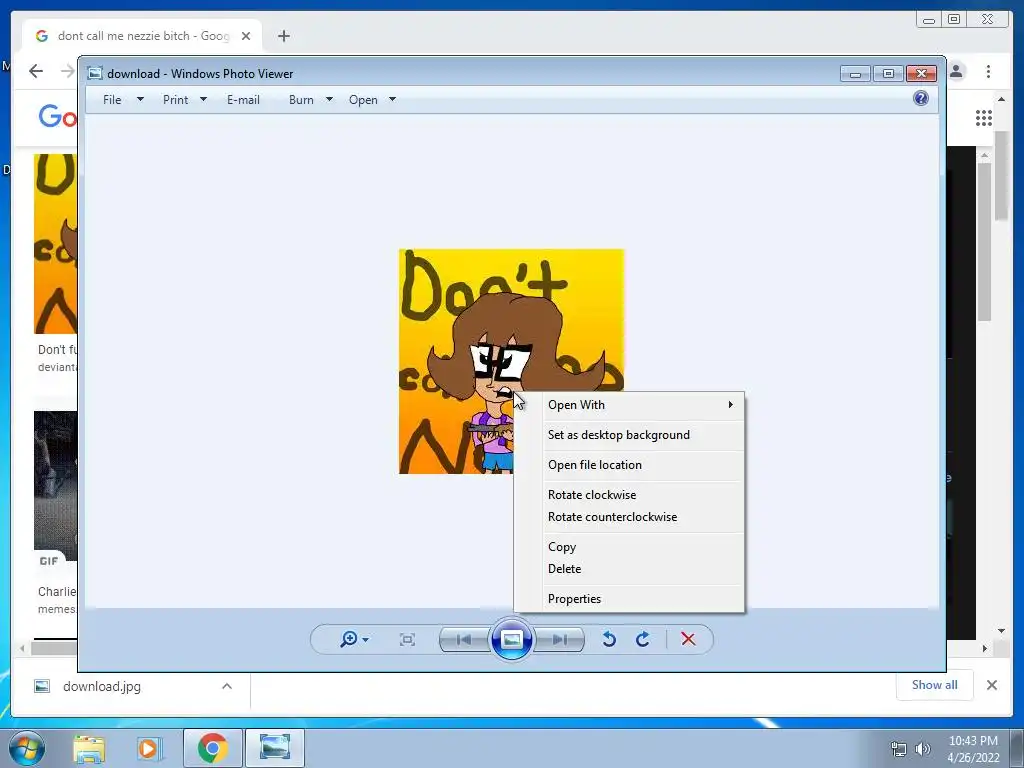1024x768 pixels.
Task: Open the Windows Start menu
Action: click(x=25, y=748)
